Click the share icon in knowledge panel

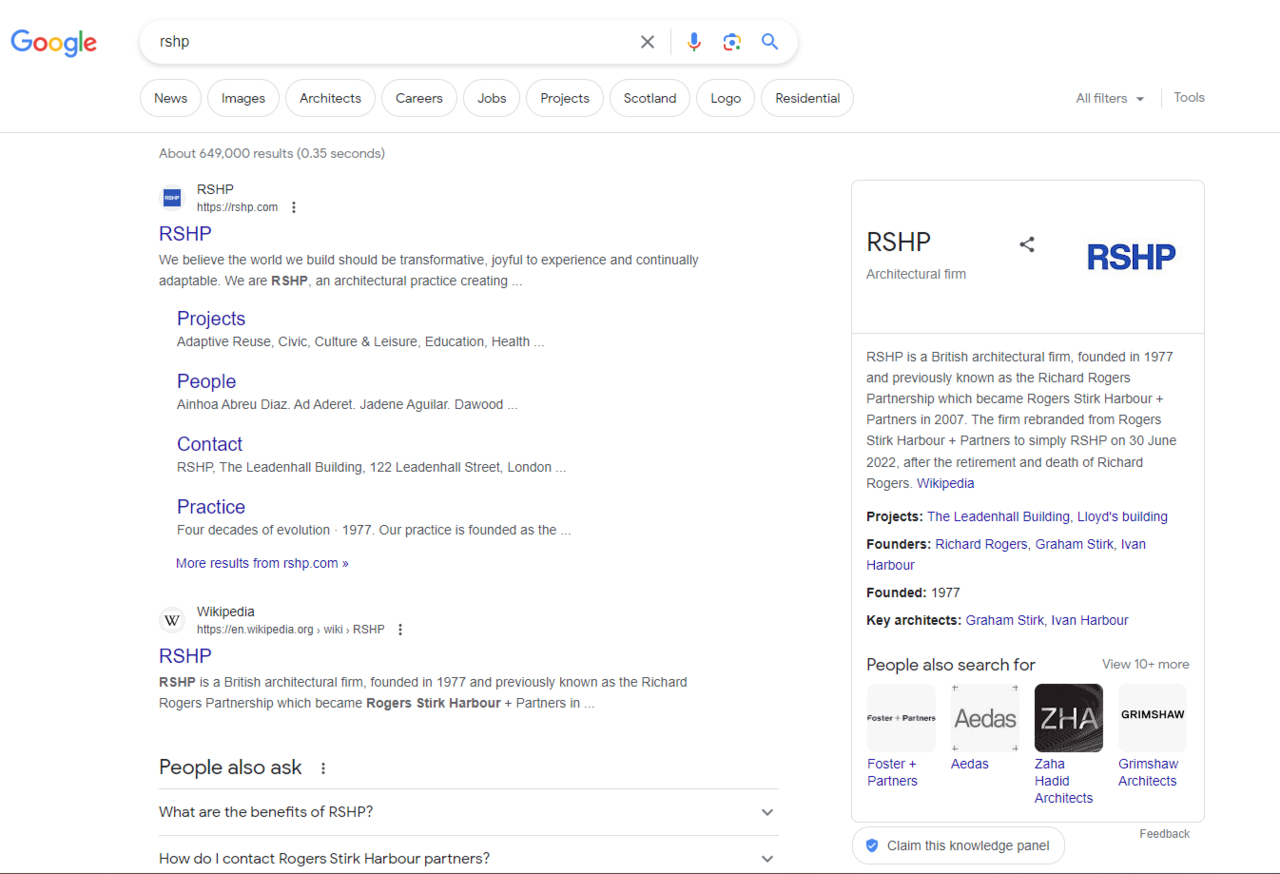click(x=1027, y=244)
